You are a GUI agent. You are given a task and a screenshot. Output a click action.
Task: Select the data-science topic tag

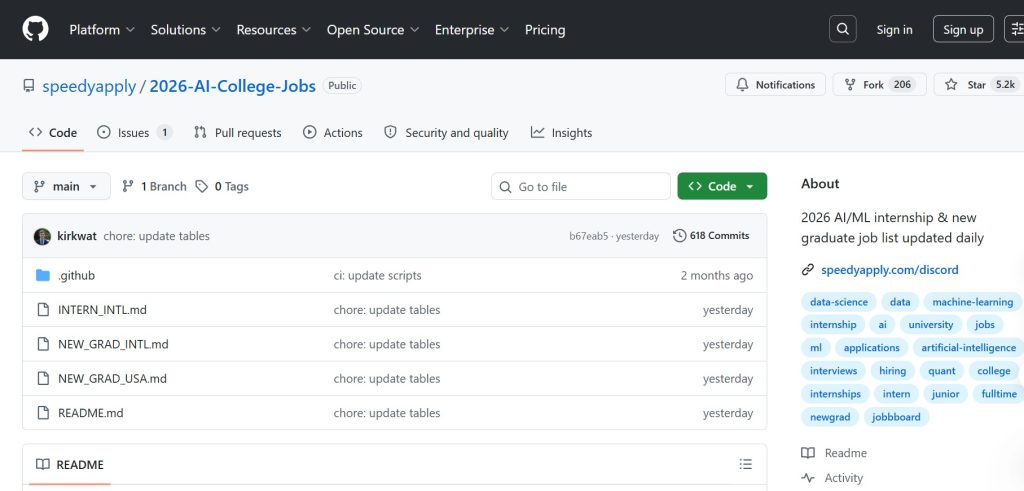[x=839, y=302]
